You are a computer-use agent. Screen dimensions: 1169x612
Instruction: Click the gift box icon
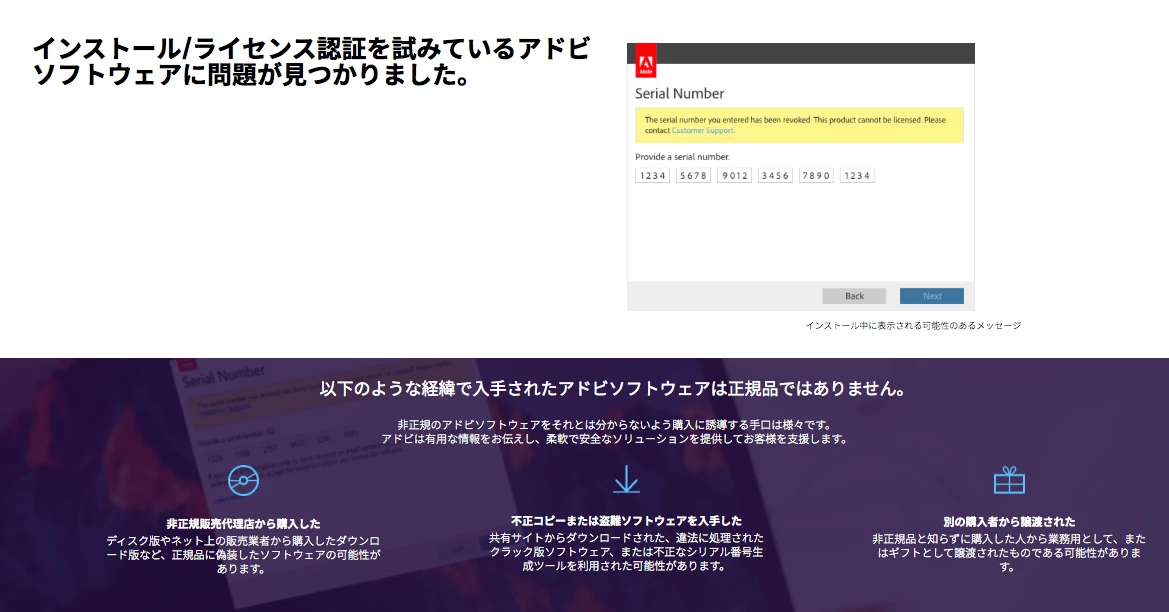[1009, 480]
